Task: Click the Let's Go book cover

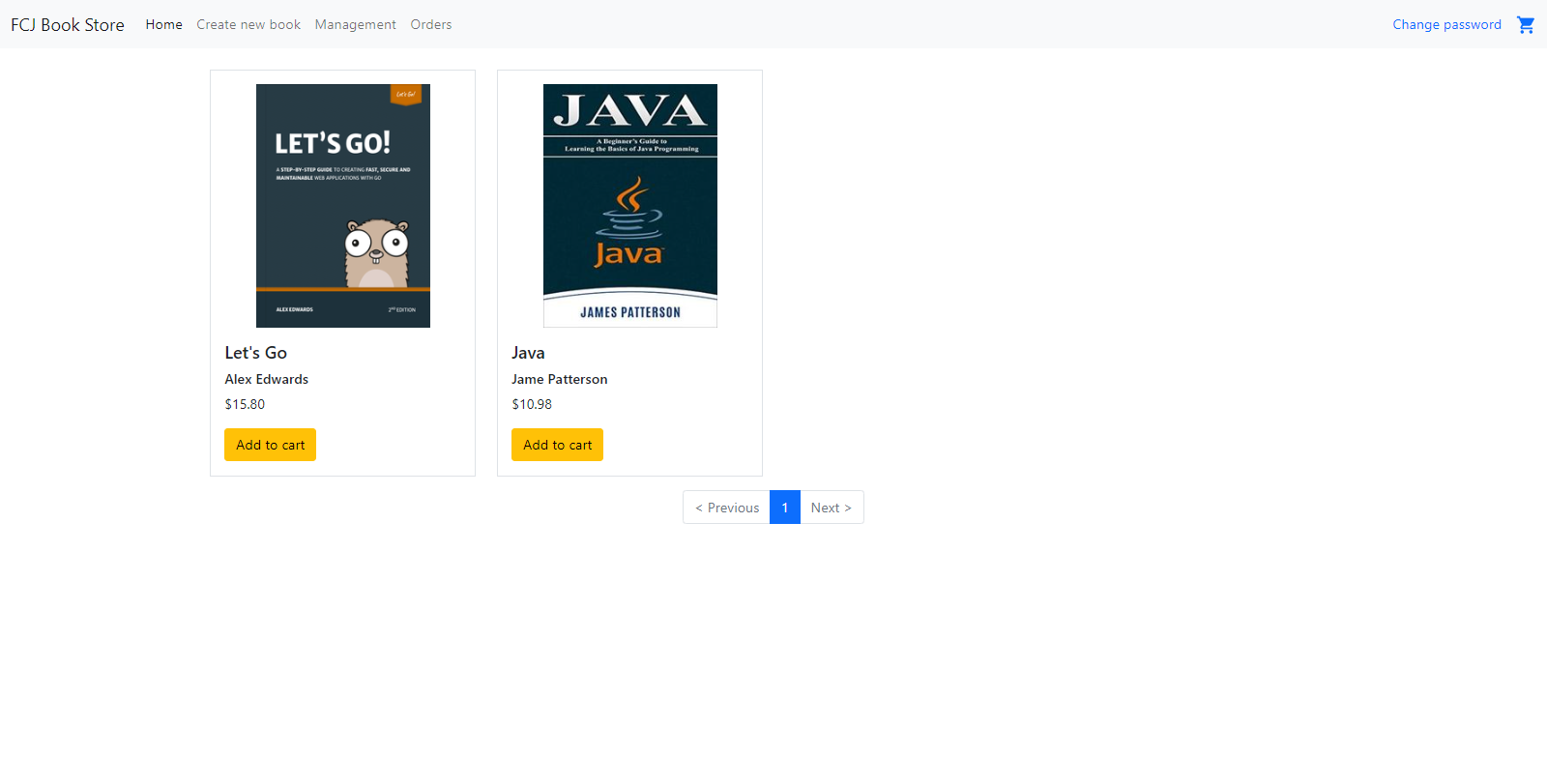Action: [343, 206]
